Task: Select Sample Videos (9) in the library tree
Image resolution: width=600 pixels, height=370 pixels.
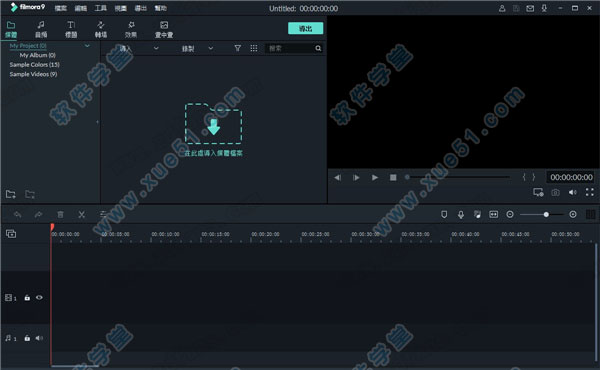Action: click(x=33, y=74)
